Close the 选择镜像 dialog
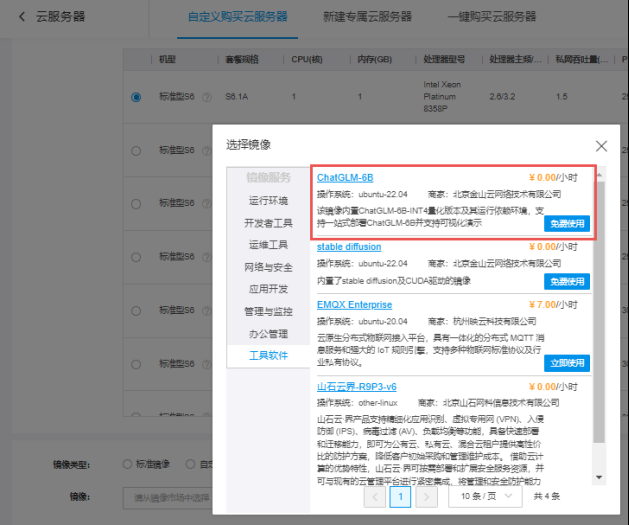Screen dimensions: 629x525 [601, 146]
